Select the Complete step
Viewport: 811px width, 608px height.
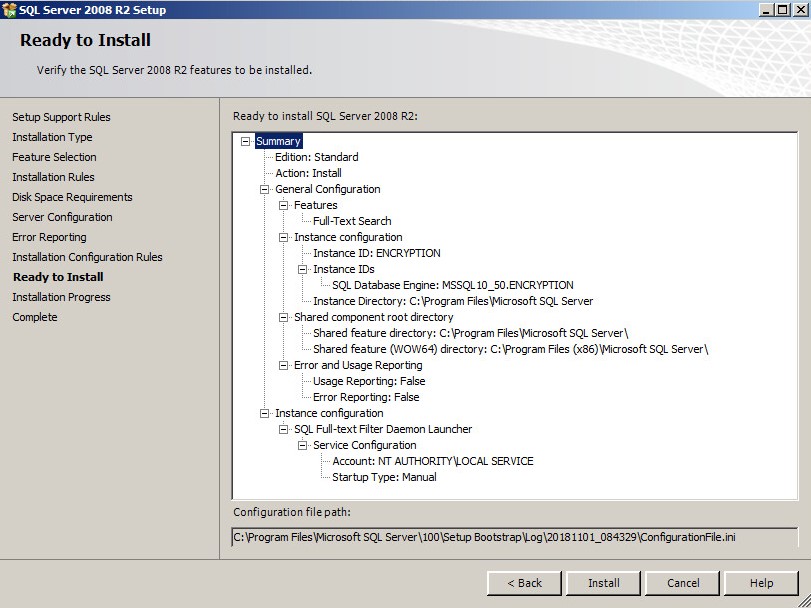click(x=35, y=317)
